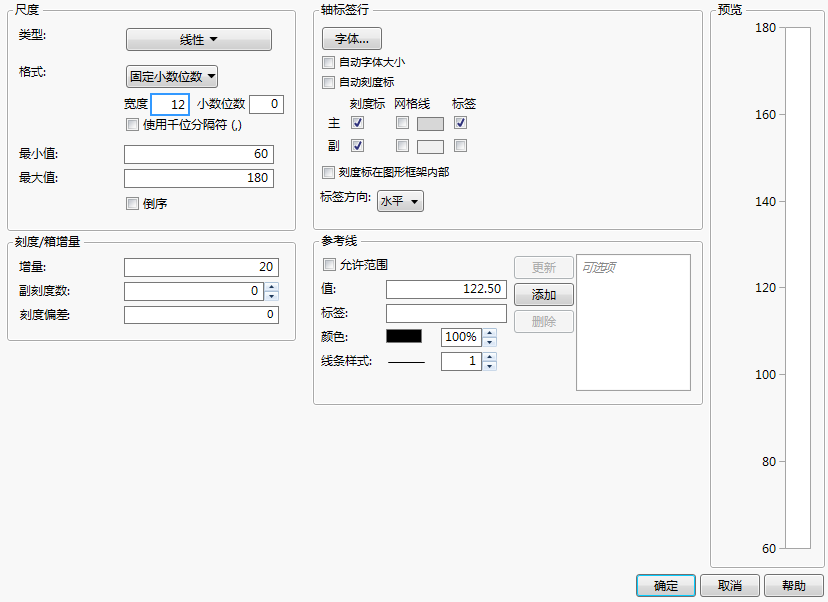Check the 刻度标在图形框架内部 option
Image resolution: width=828 pixels, height=602 pixels.
(328, 172)
